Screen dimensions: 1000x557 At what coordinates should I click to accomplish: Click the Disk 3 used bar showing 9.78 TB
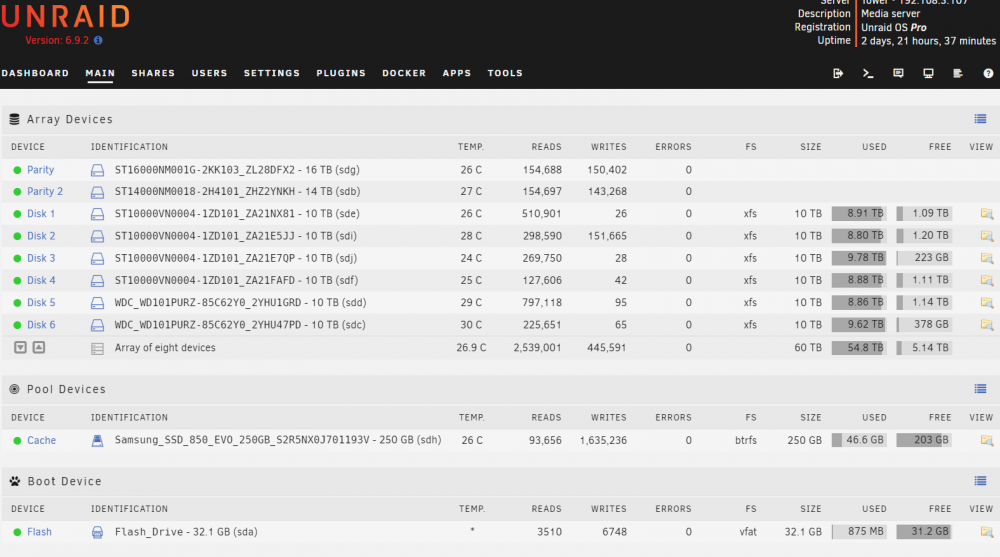859,258
